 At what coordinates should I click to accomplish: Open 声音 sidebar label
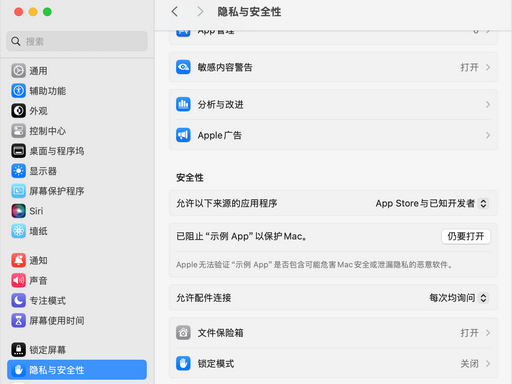[38, 280]
